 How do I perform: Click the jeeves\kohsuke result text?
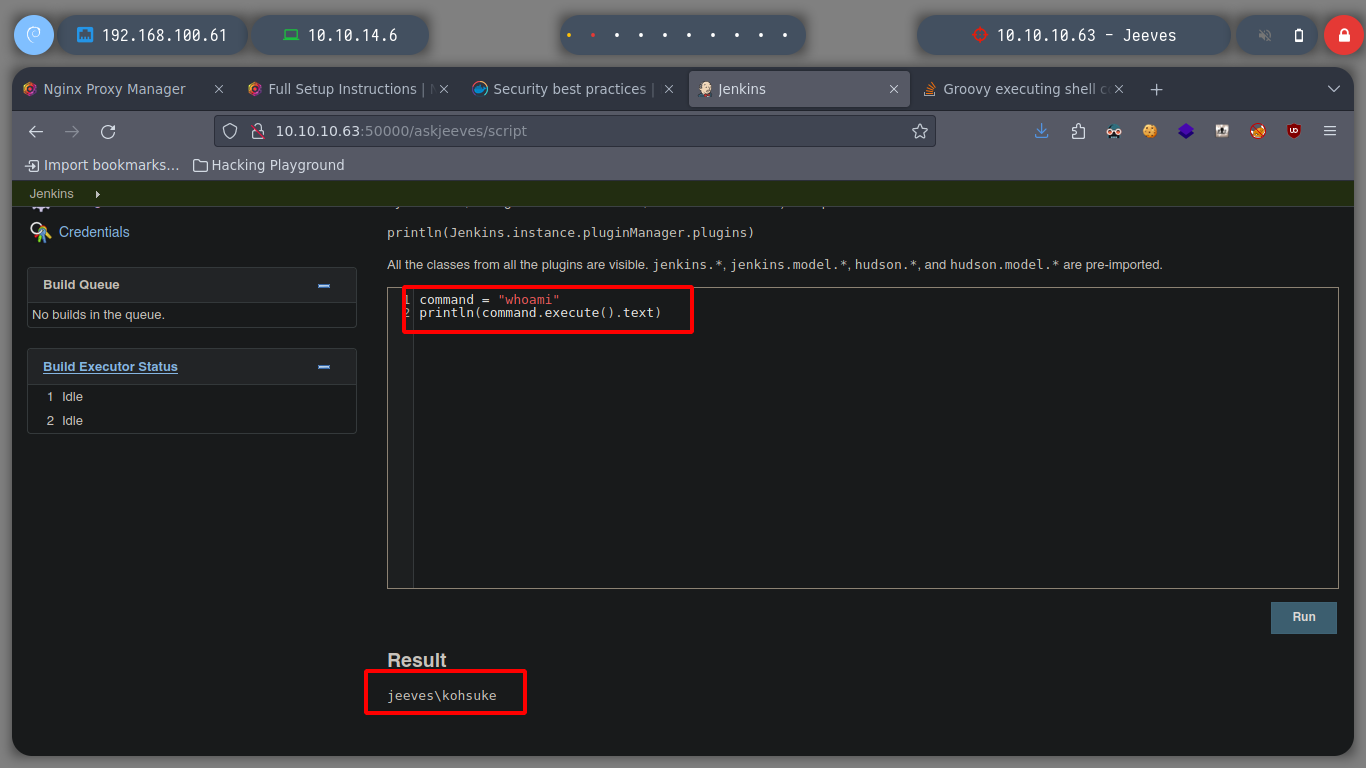pyautogui.click(x=442, y=695)
